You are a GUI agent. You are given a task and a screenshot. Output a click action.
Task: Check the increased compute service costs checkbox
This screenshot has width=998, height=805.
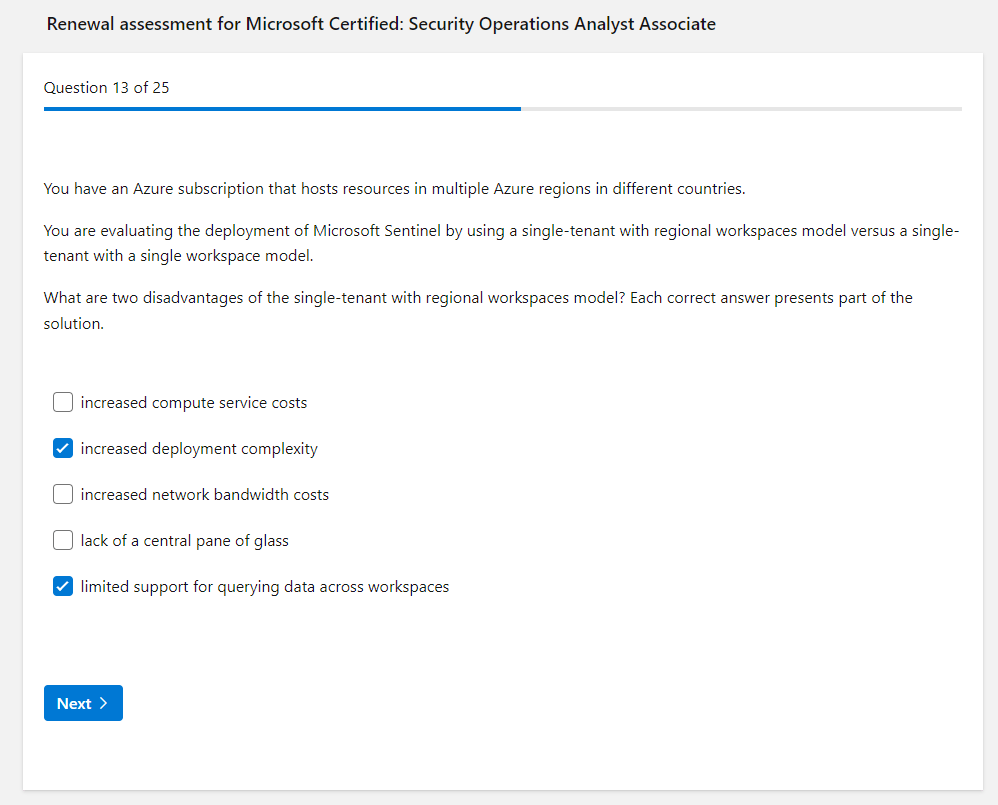coord(63,403)
